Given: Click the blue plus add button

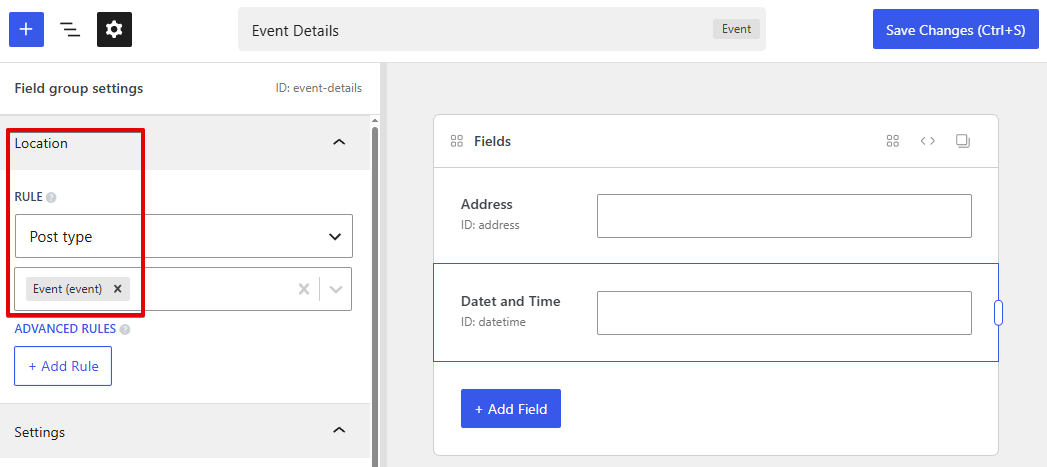Looking at the screenshot, I should (26, 29).
